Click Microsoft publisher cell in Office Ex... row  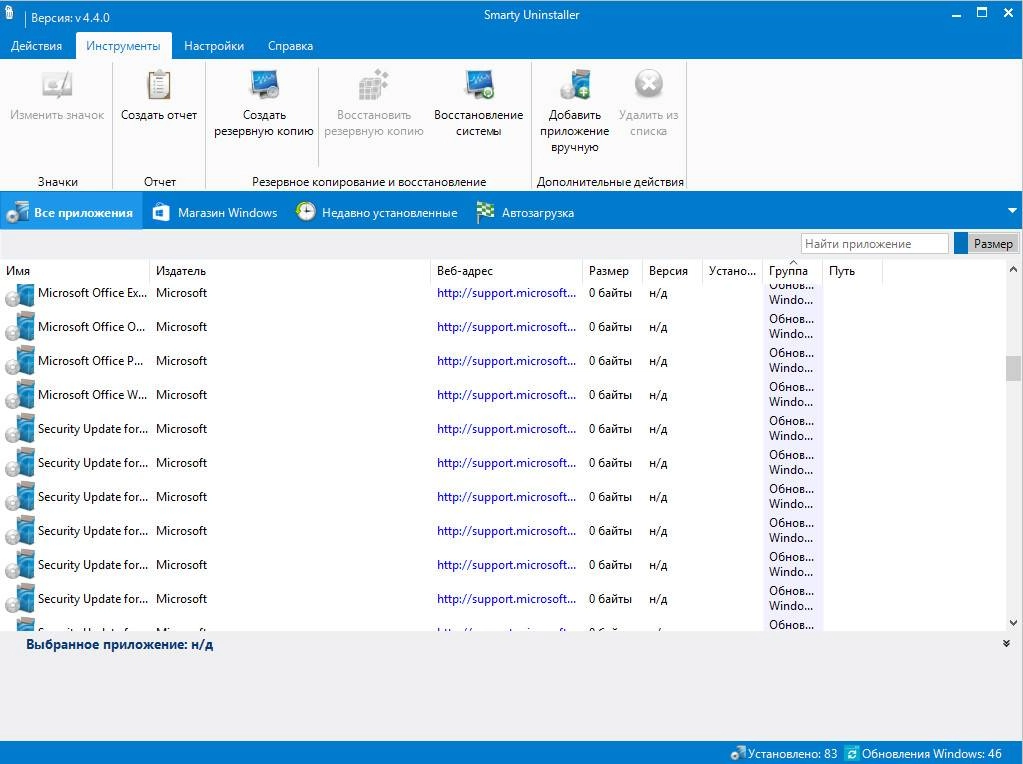[x=181, y=293]
